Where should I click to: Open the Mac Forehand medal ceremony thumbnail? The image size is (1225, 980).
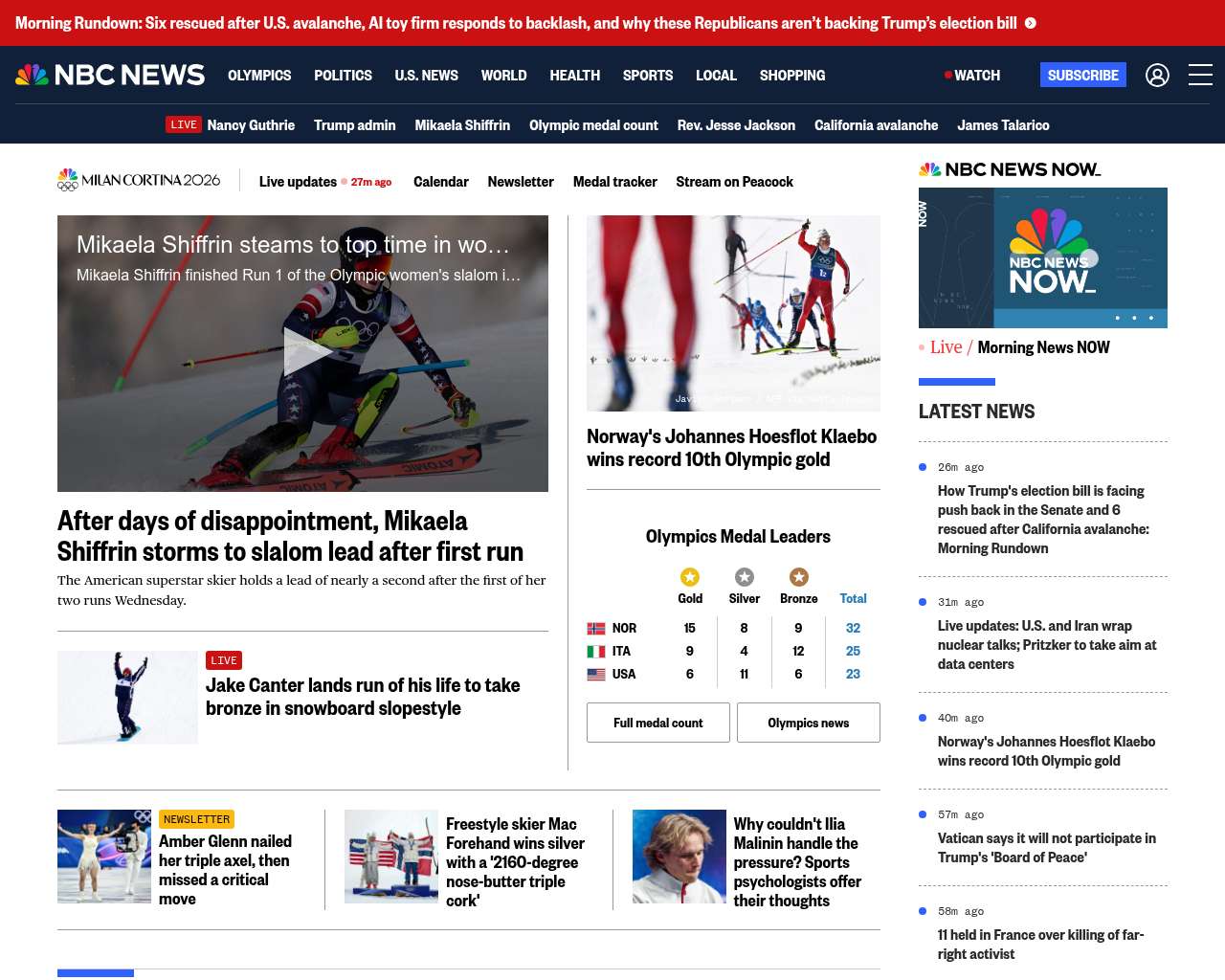391,857
